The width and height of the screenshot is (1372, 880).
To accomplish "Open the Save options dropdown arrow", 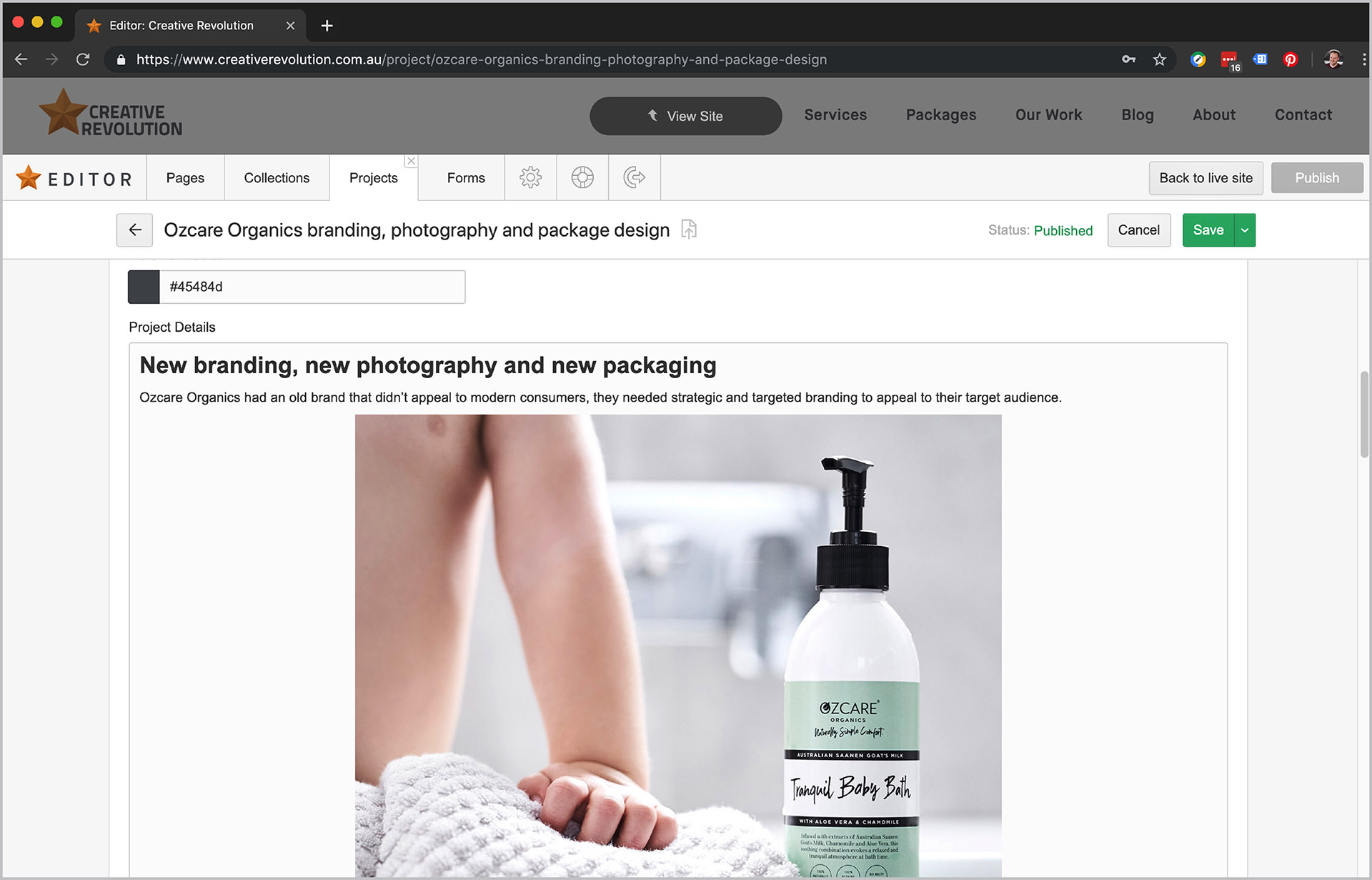I will 1244,229.
